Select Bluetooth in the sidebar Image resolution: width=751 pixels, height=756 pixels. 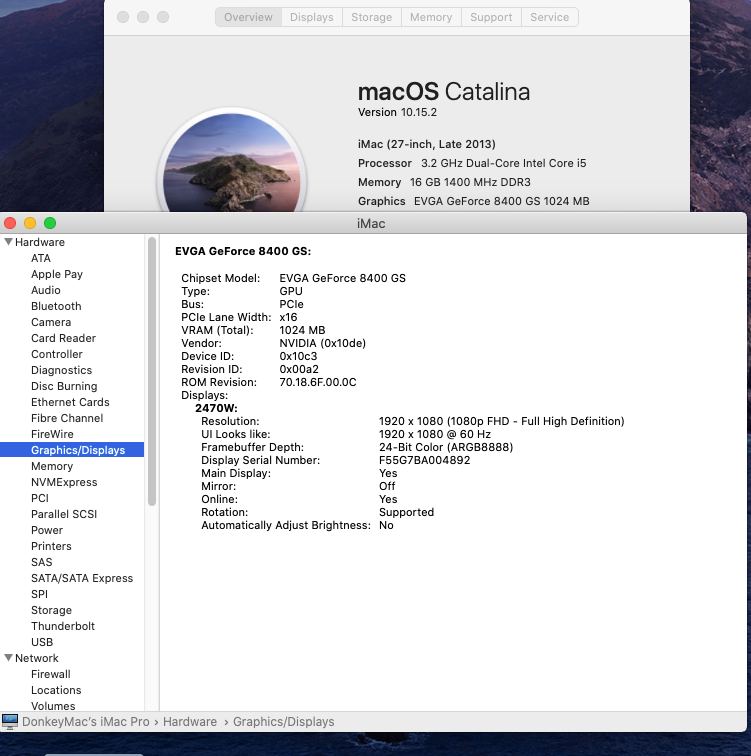pos(56,306)
